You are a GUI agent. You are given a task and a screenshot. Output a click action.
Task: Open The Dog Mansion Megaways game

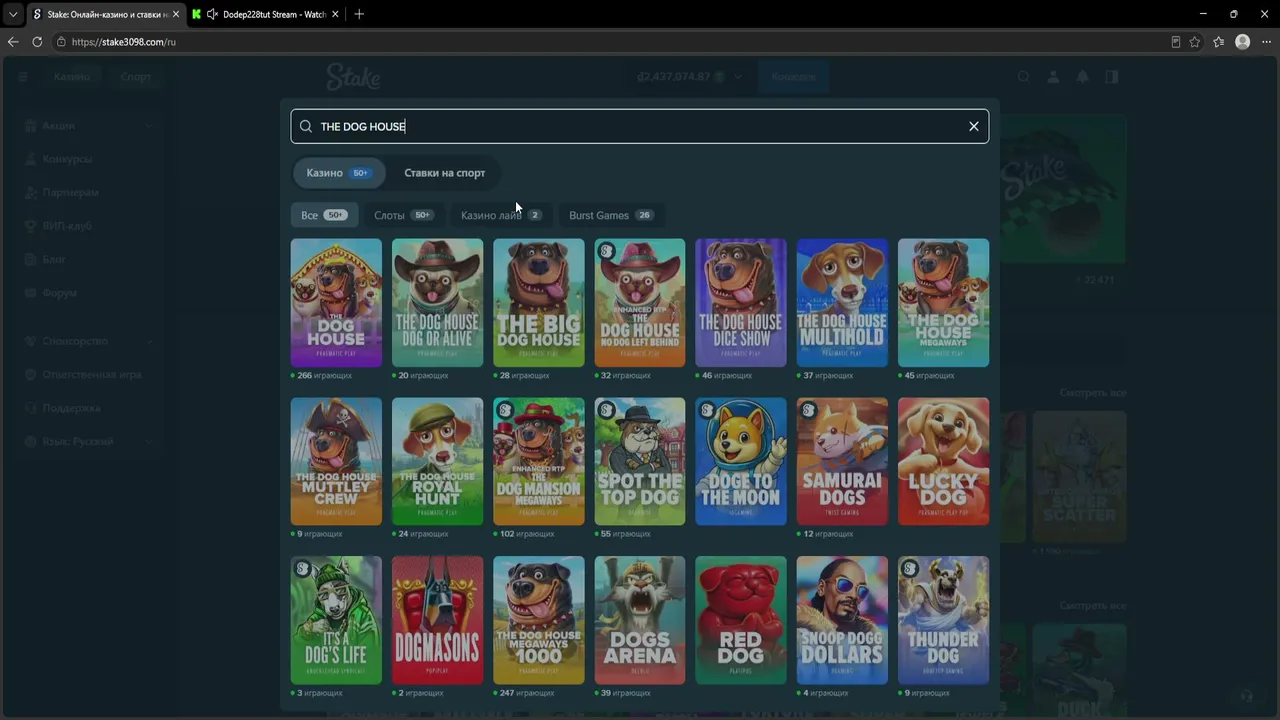538,462
